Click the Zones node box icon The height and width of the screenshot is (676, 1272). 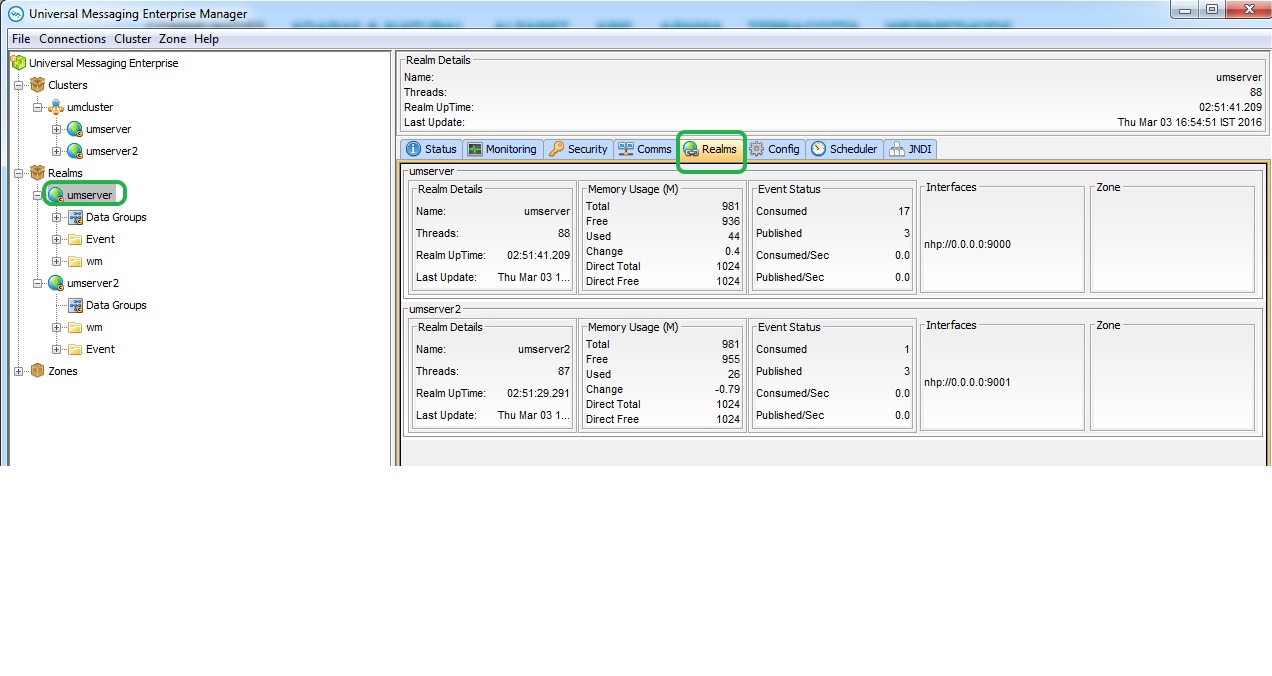click(x=38, y=371)
